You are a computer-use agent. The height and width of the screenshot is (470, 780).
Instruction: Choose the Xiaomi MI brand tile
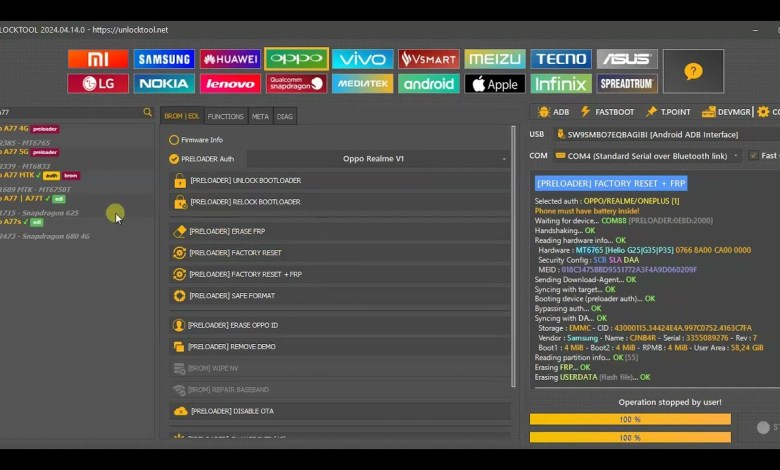98,59
